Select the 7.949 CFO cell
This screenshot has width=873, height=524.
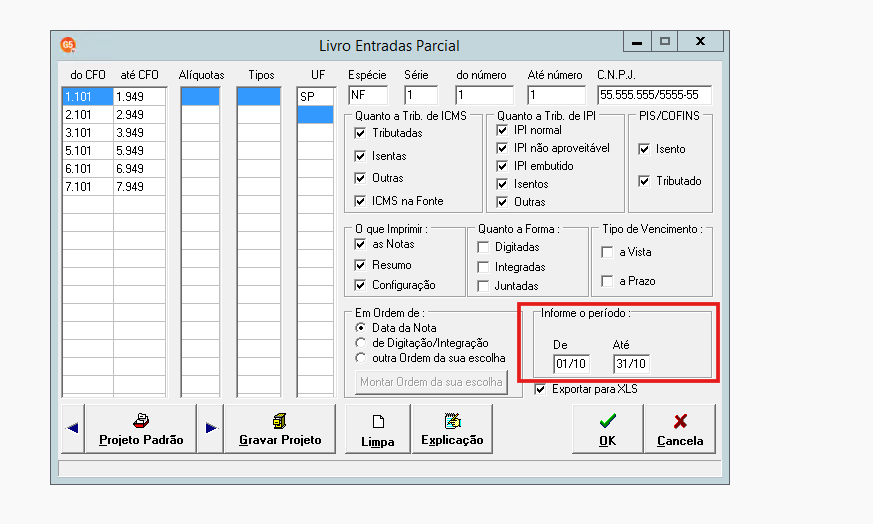pos(139,187)
